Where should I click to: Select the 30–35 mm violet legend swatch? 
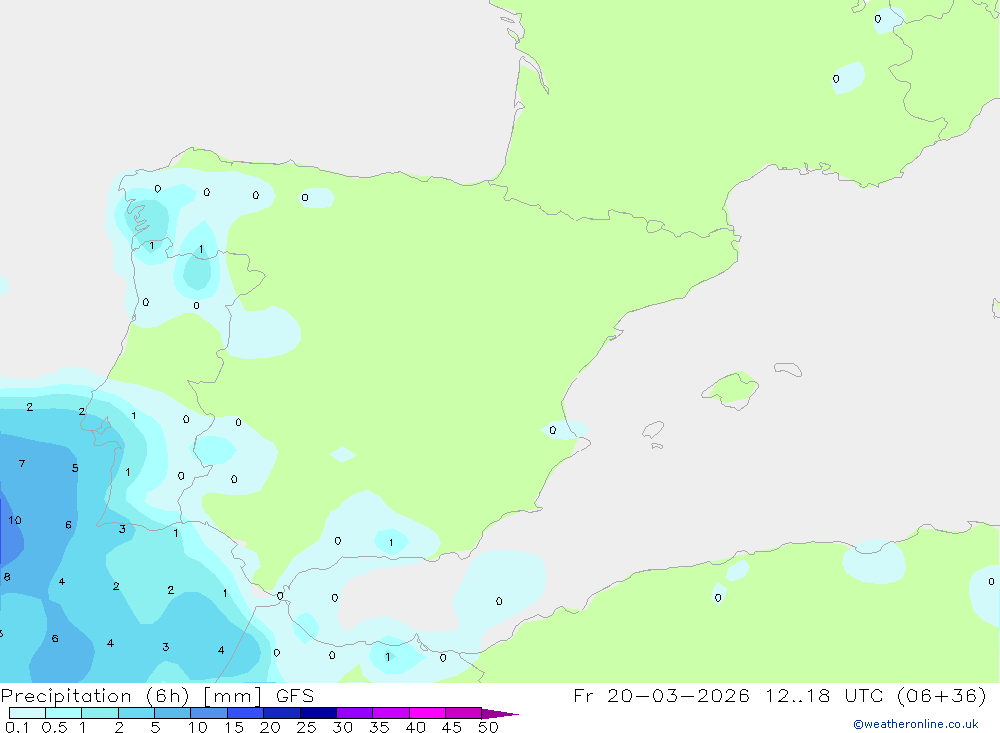coord(354,713)
